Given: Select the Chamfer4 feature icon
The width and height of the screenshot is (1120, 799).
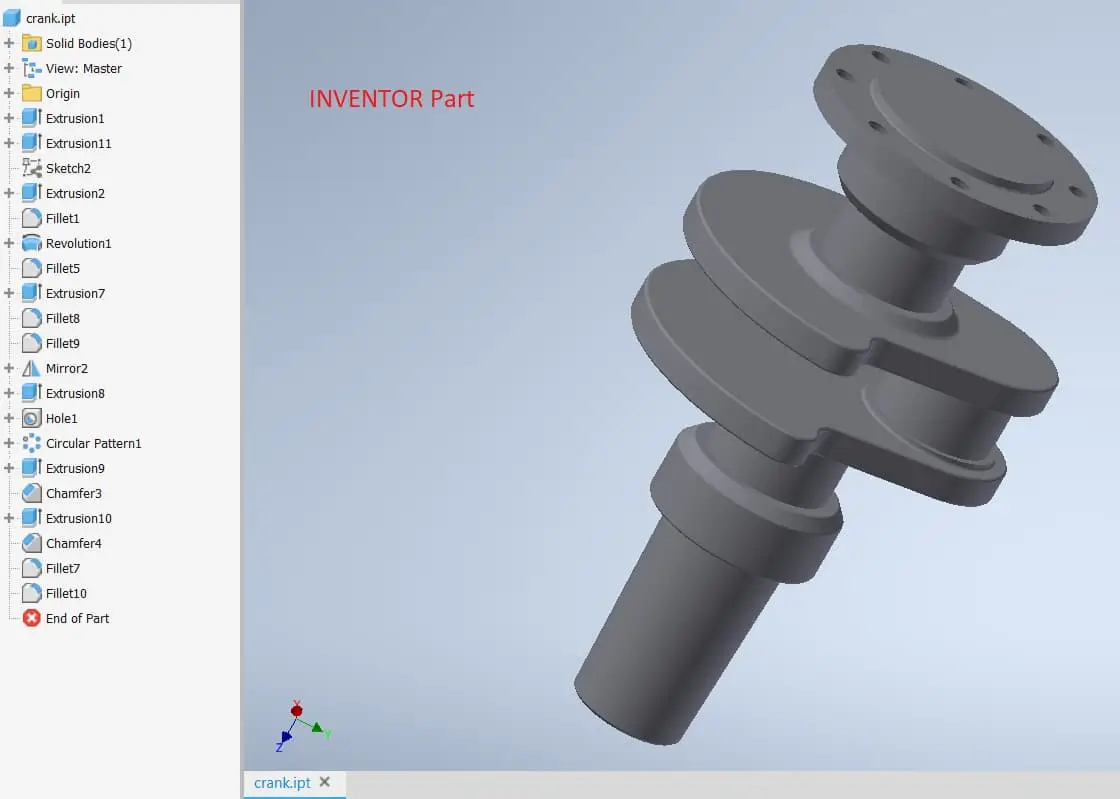Looking at the screenshot, I should (32, 543).
